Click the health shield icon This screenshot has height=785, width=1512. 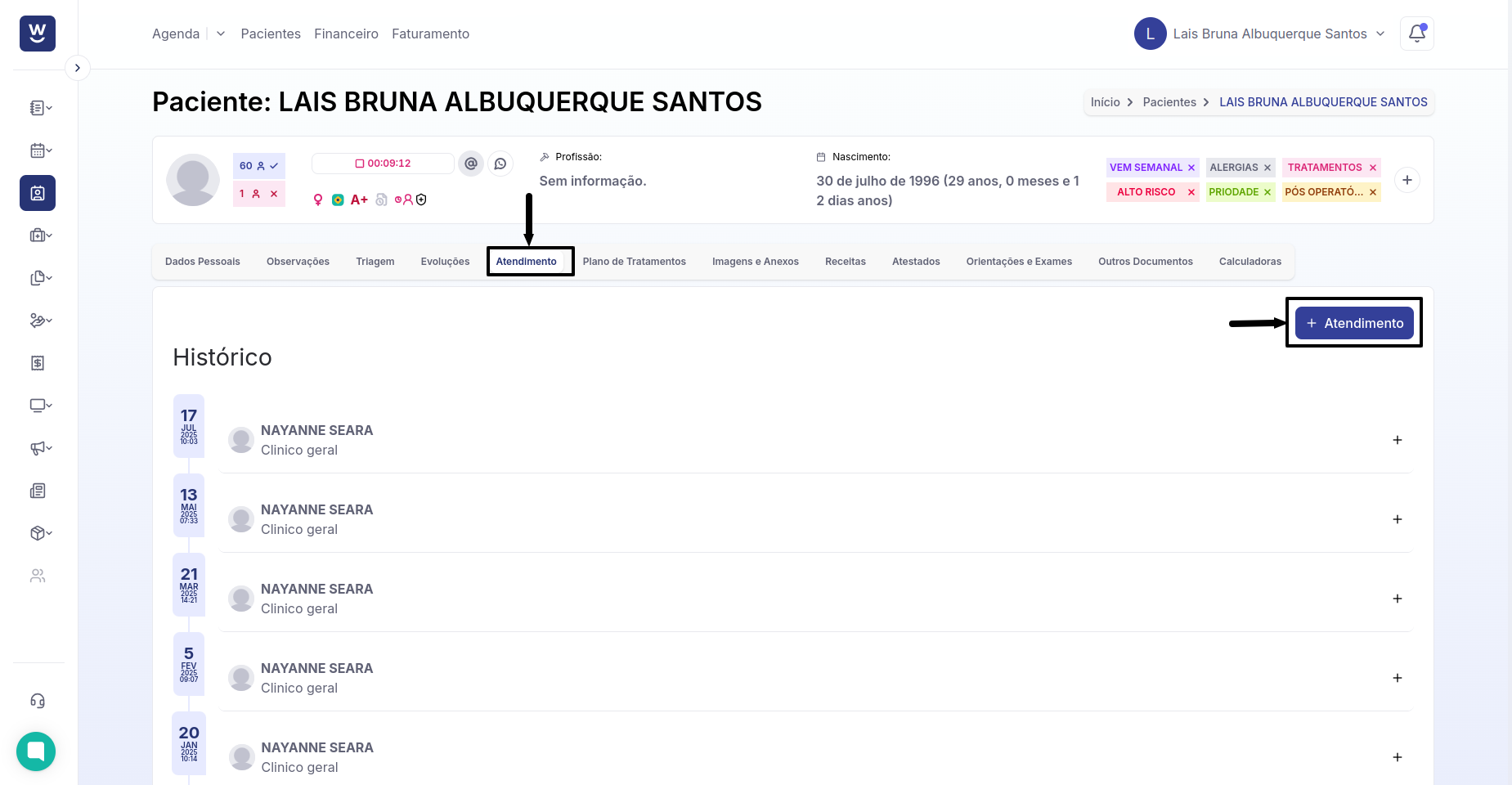(421, 200)
